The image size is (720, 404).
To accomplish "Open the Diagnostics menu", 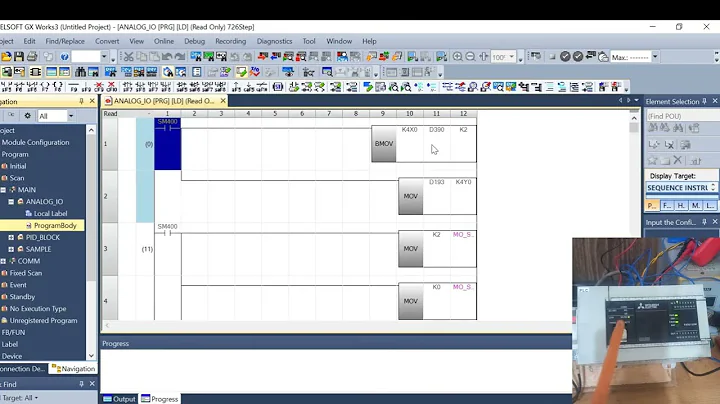I will point(275,41).
